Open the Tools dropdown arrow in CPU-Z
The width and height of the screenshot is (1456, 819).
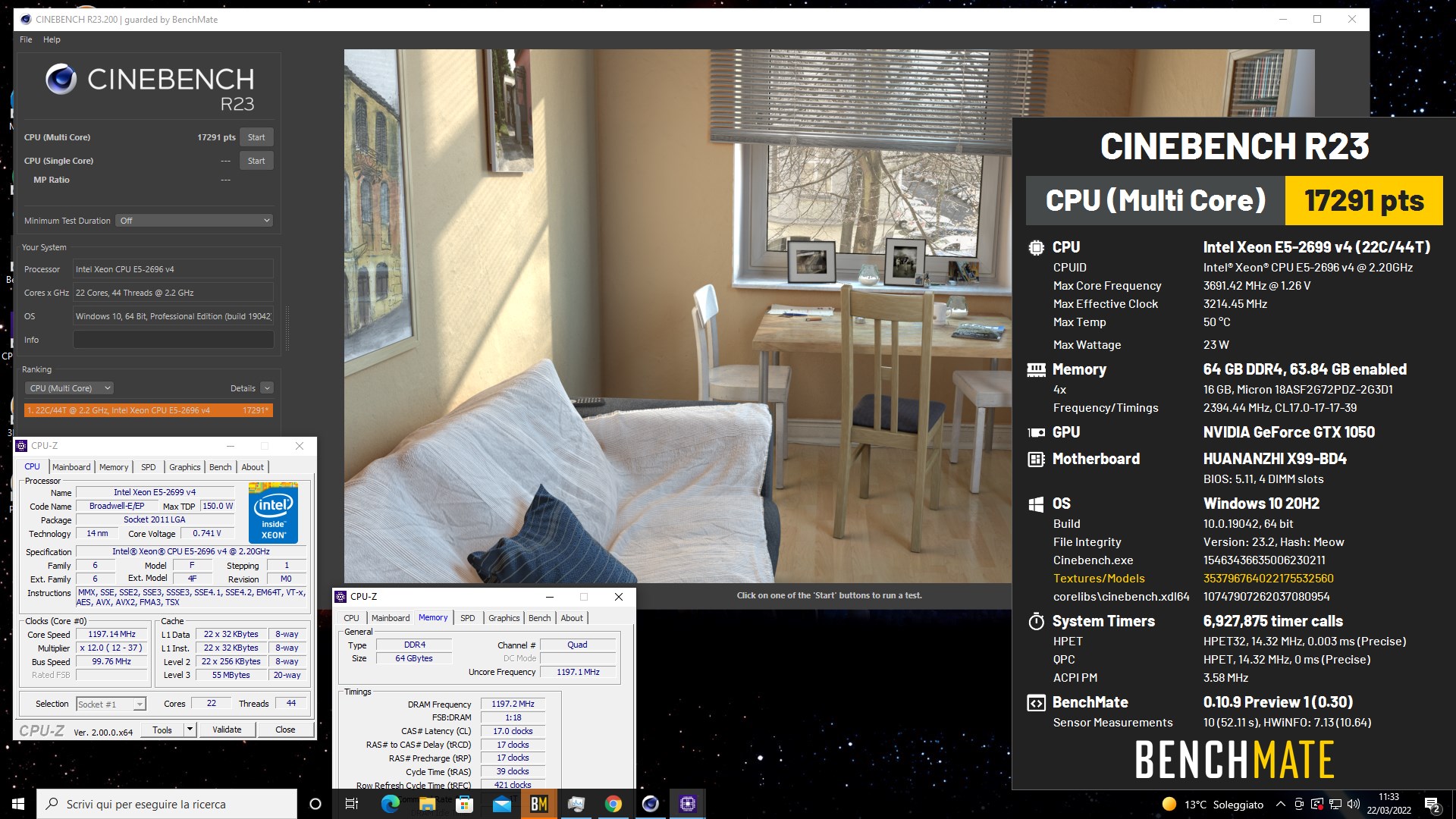[x=190, y=730]
